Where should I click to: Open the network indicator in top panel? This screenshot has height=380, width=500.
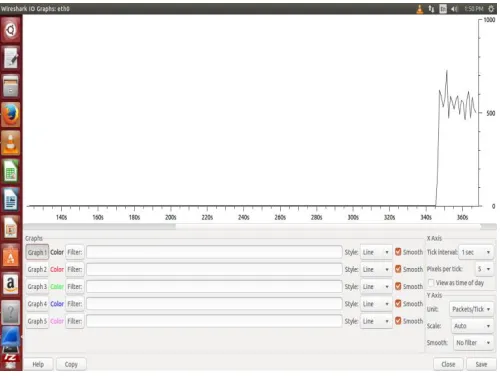(431, 9)
